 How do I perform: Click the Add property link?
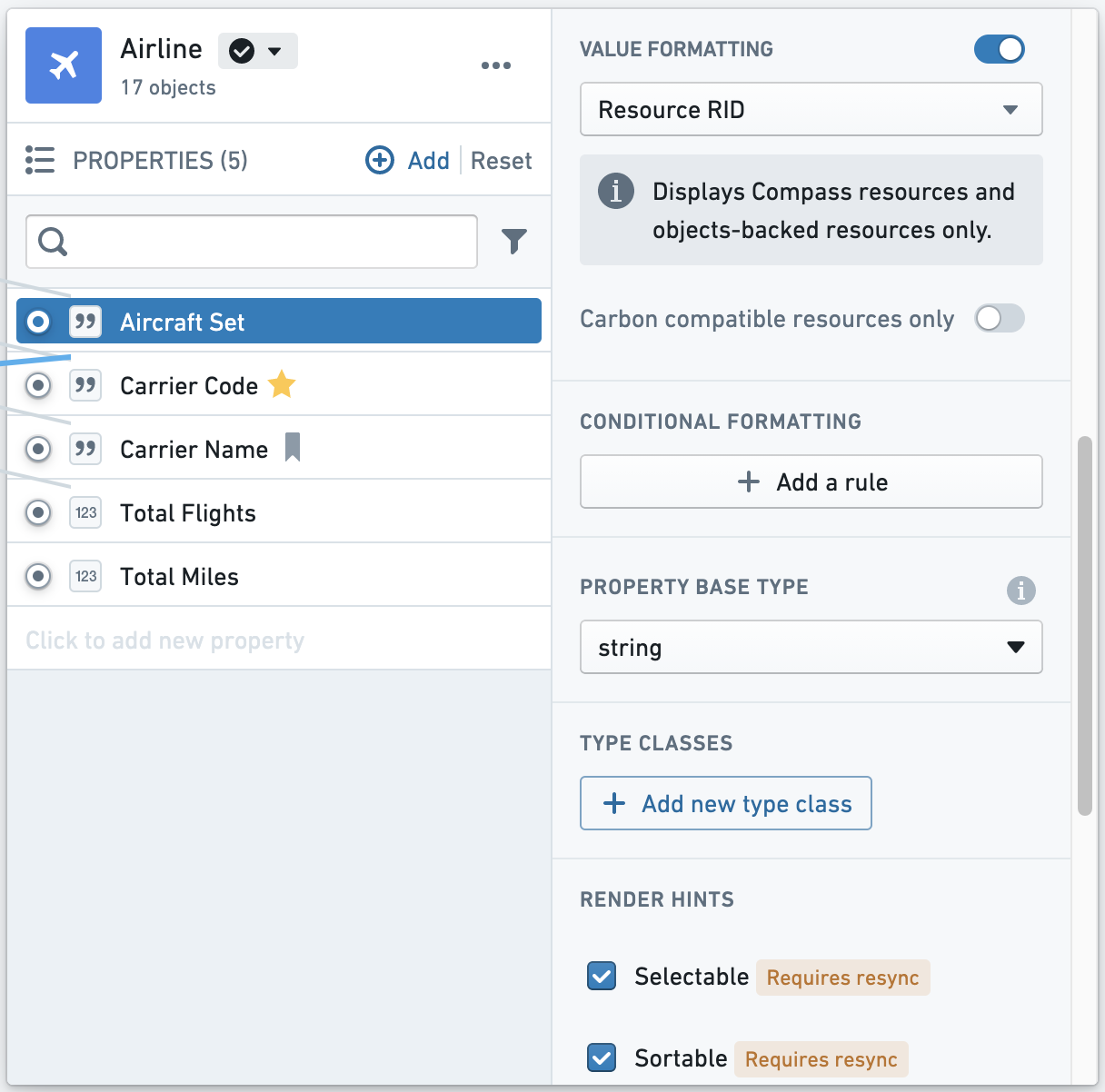click(x=428, y=161)
